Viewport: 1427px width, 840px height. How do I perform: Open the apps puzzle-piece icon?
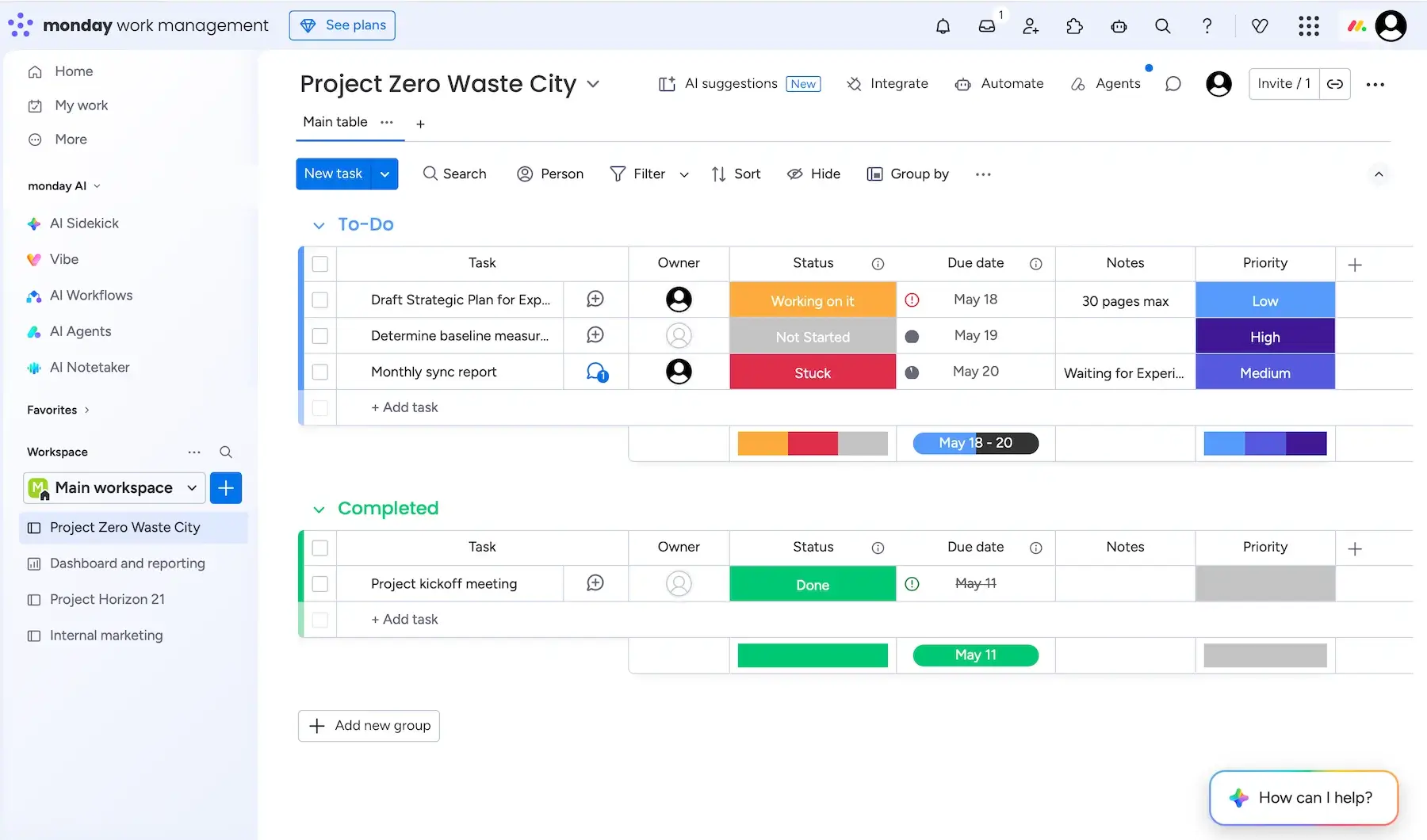point(1075,26)
